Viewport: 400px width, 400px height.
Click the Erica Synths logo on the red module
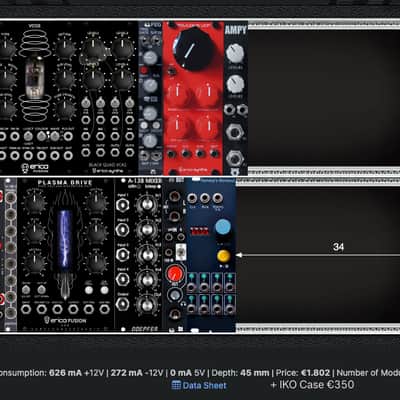[x=193, y=169]
